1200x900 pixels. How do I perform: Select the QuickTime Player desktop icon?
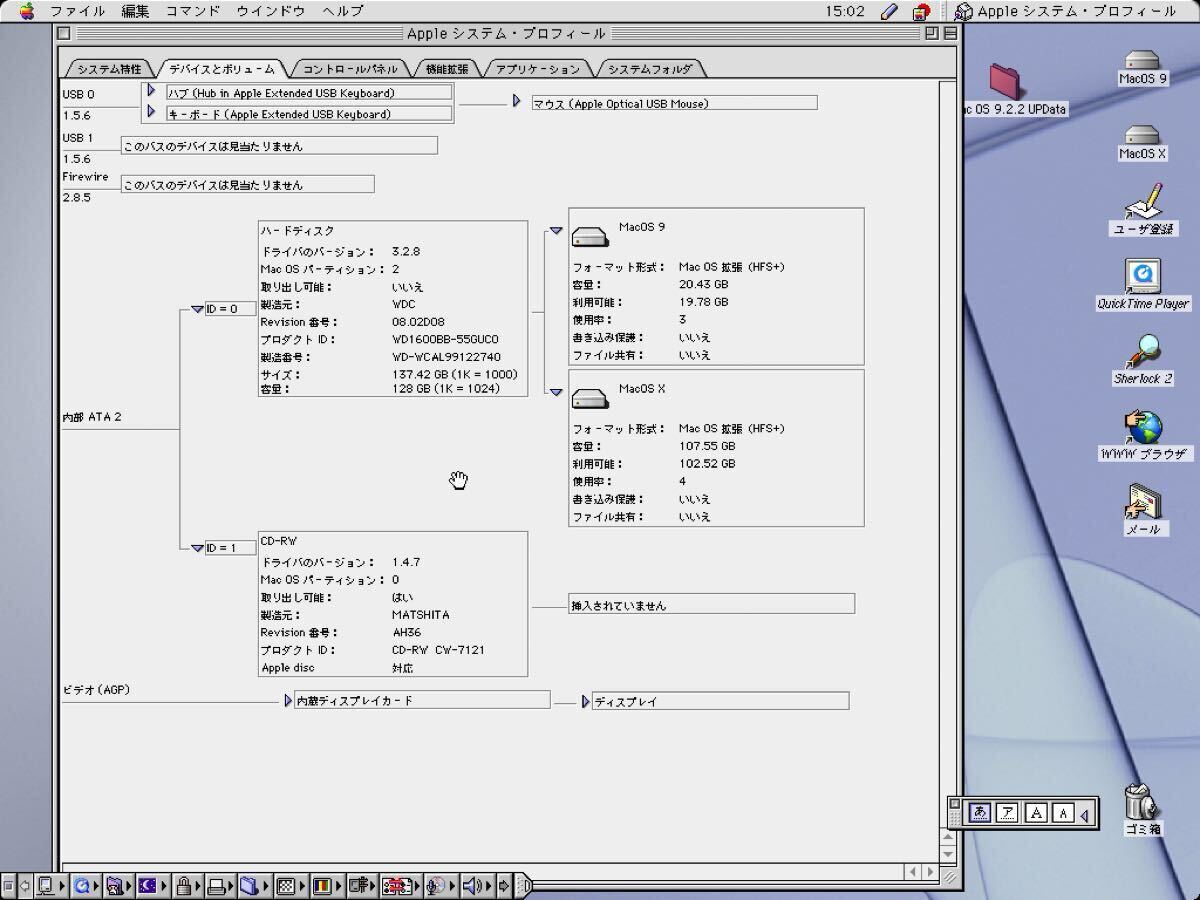1142,275
